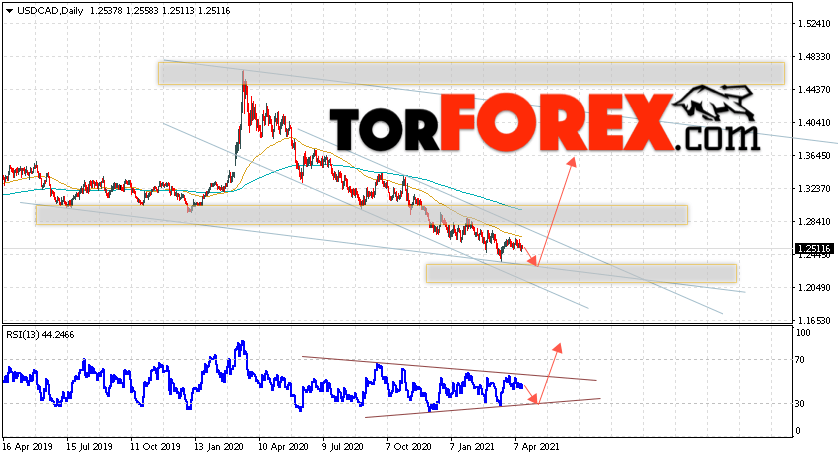Click the 1.52410 price scale label
This screenshot has height=458, width=838.
pyautogui.click(x=814, y=24)
